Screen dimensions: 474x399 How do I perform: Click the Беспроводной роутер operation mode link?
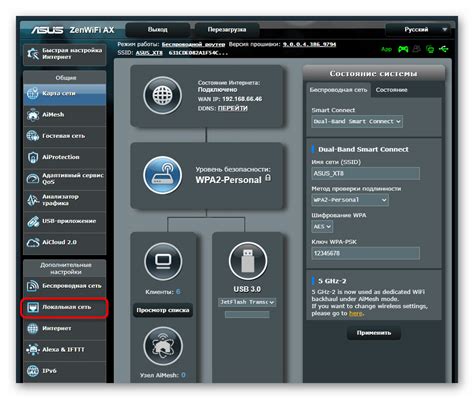193,44
